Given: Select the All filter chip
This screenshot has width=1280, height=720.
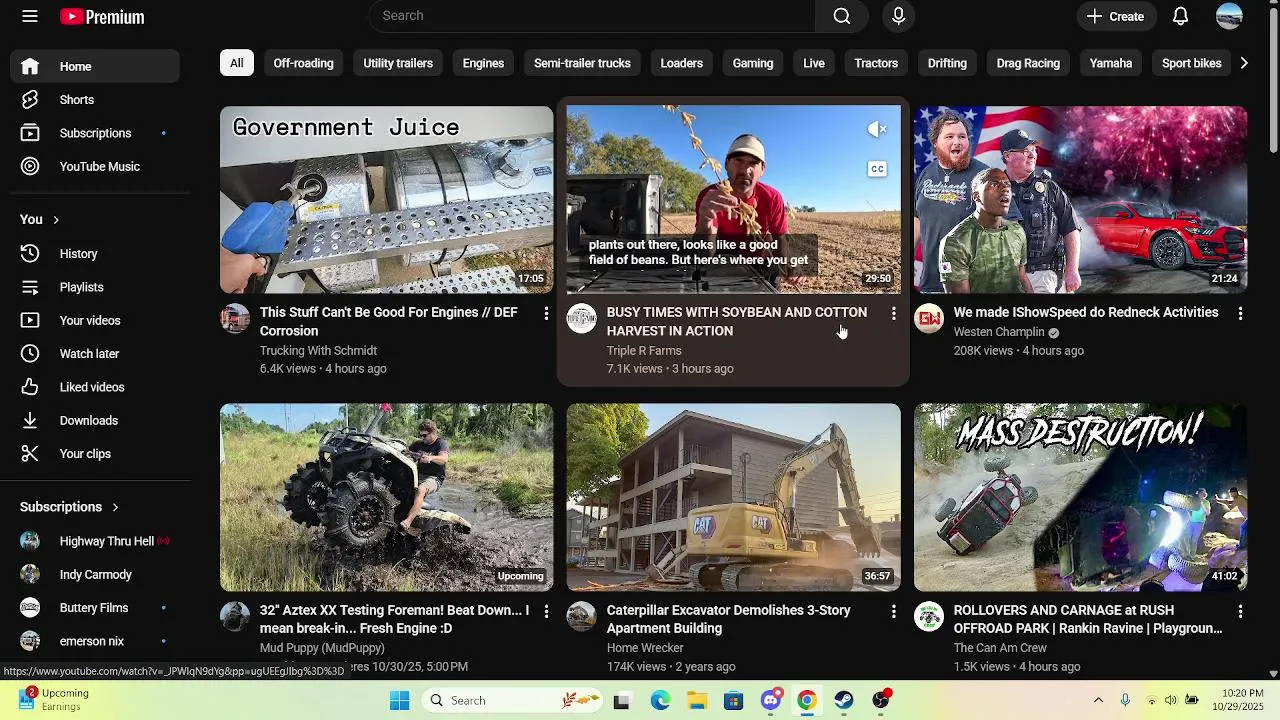Looking at the screenshot, I should point(237,63).
